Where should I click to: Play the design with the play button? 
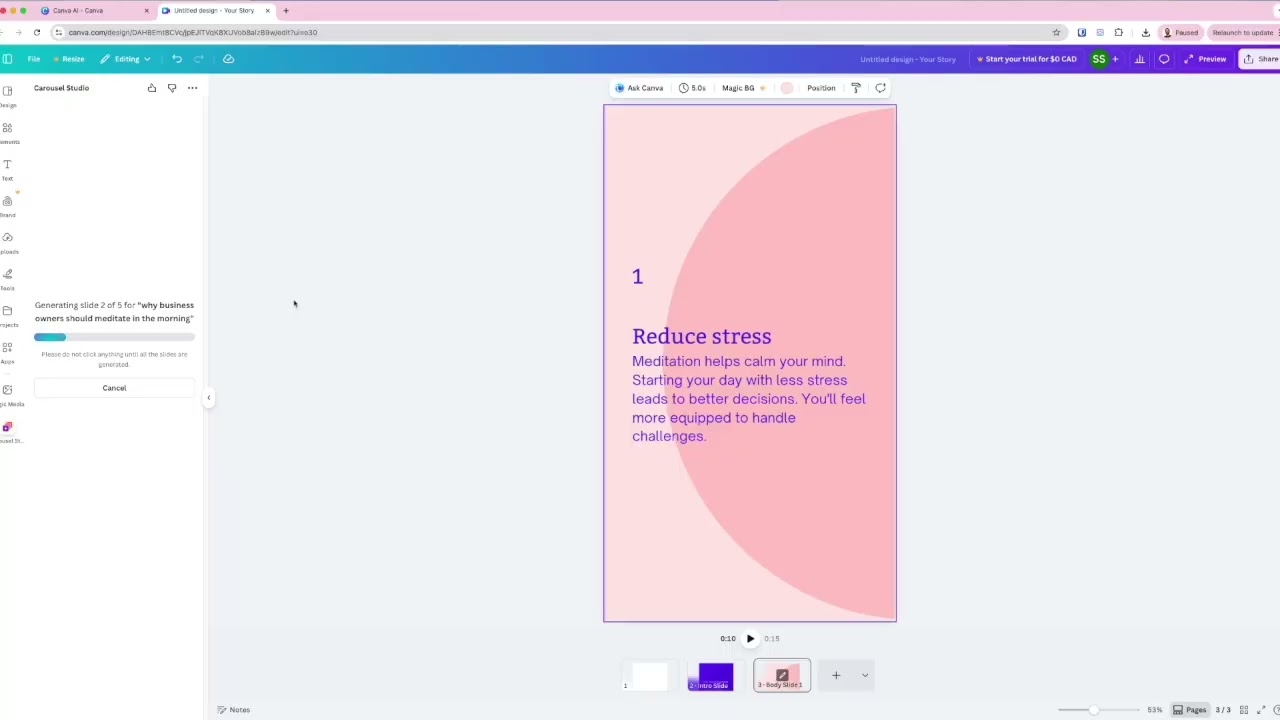tap(750, 639)
